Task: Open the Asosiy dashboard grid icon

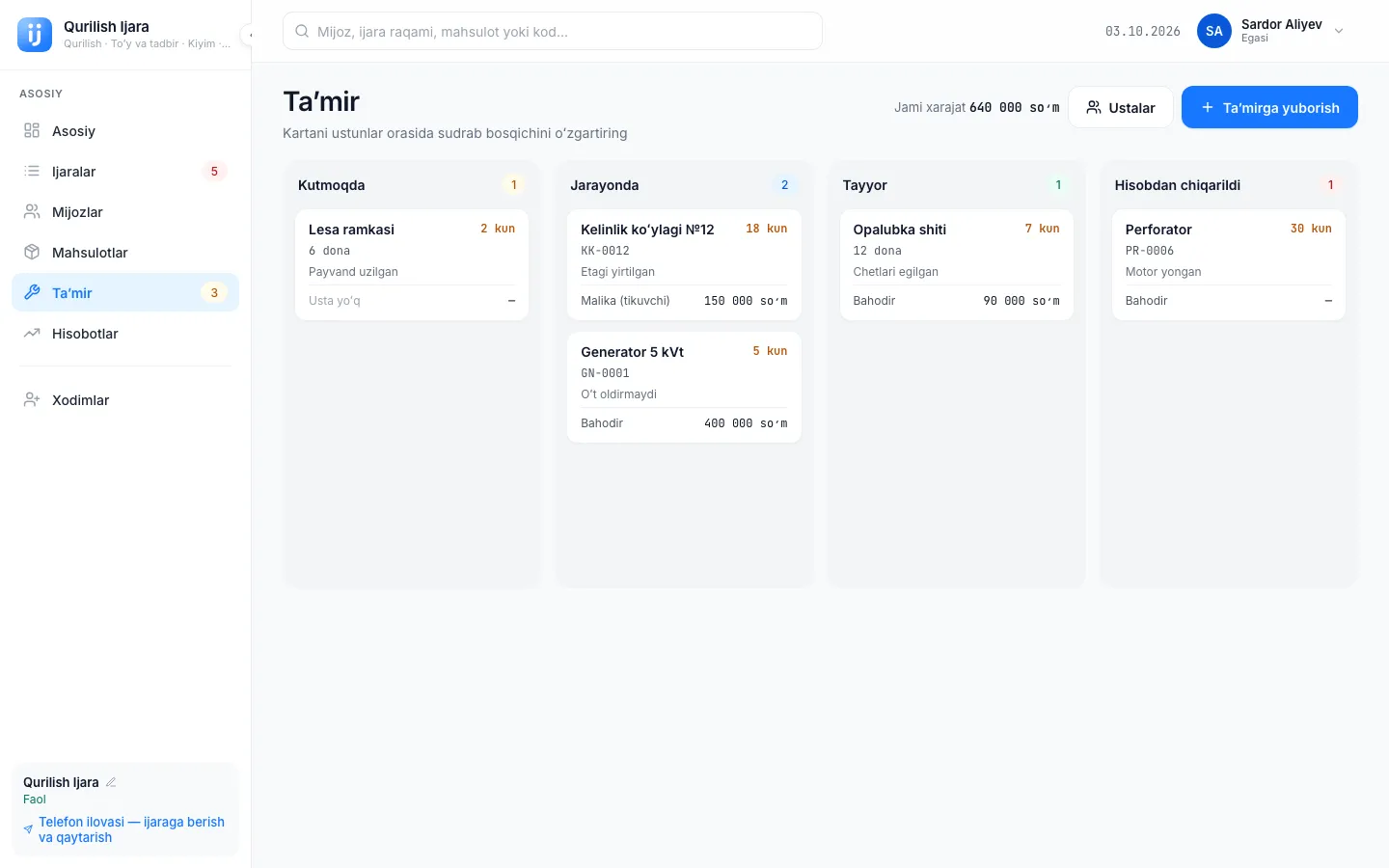Action: [32, 131]
